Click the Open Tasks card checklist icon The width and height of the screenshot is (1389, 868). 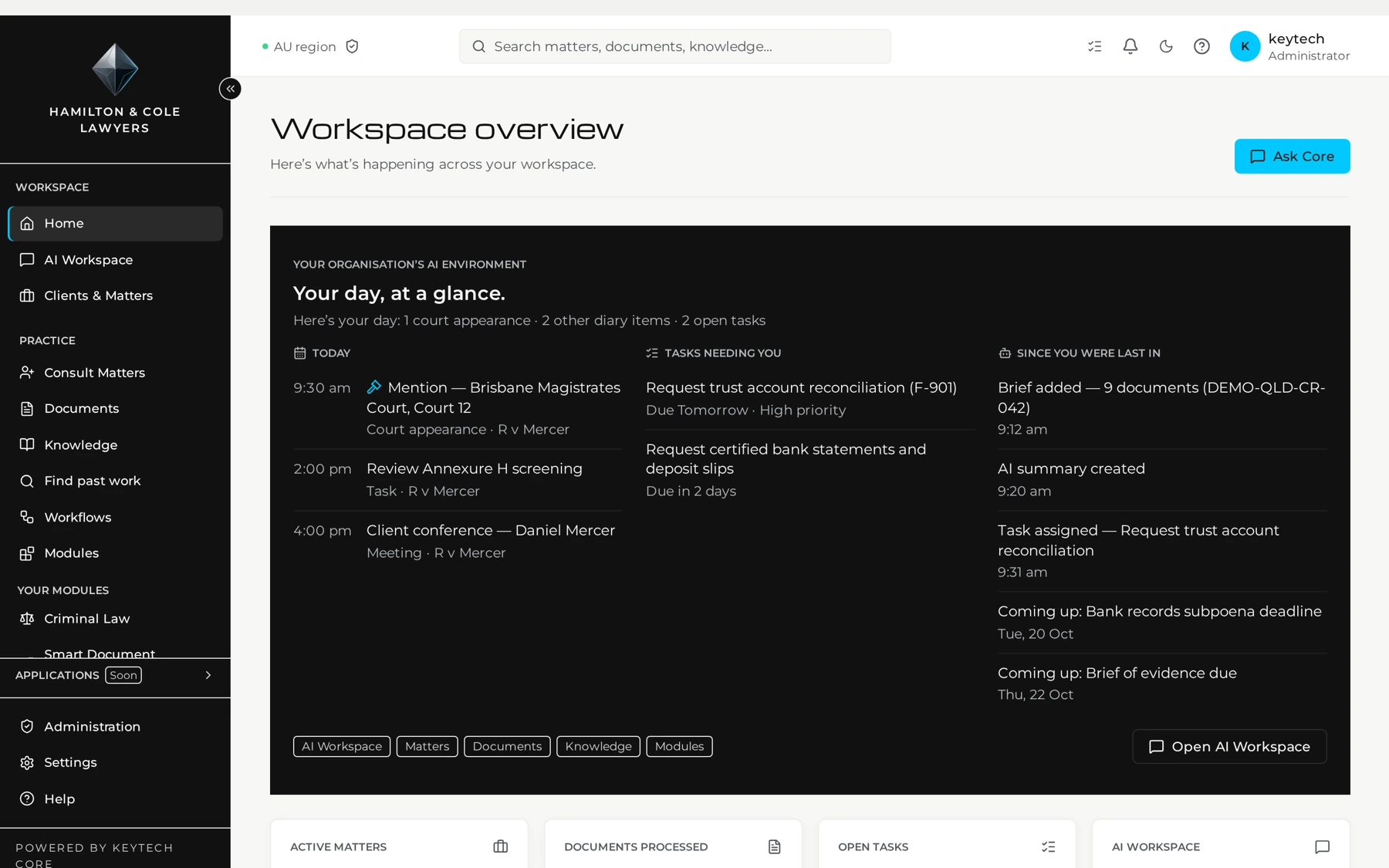tap(1049, 846)
